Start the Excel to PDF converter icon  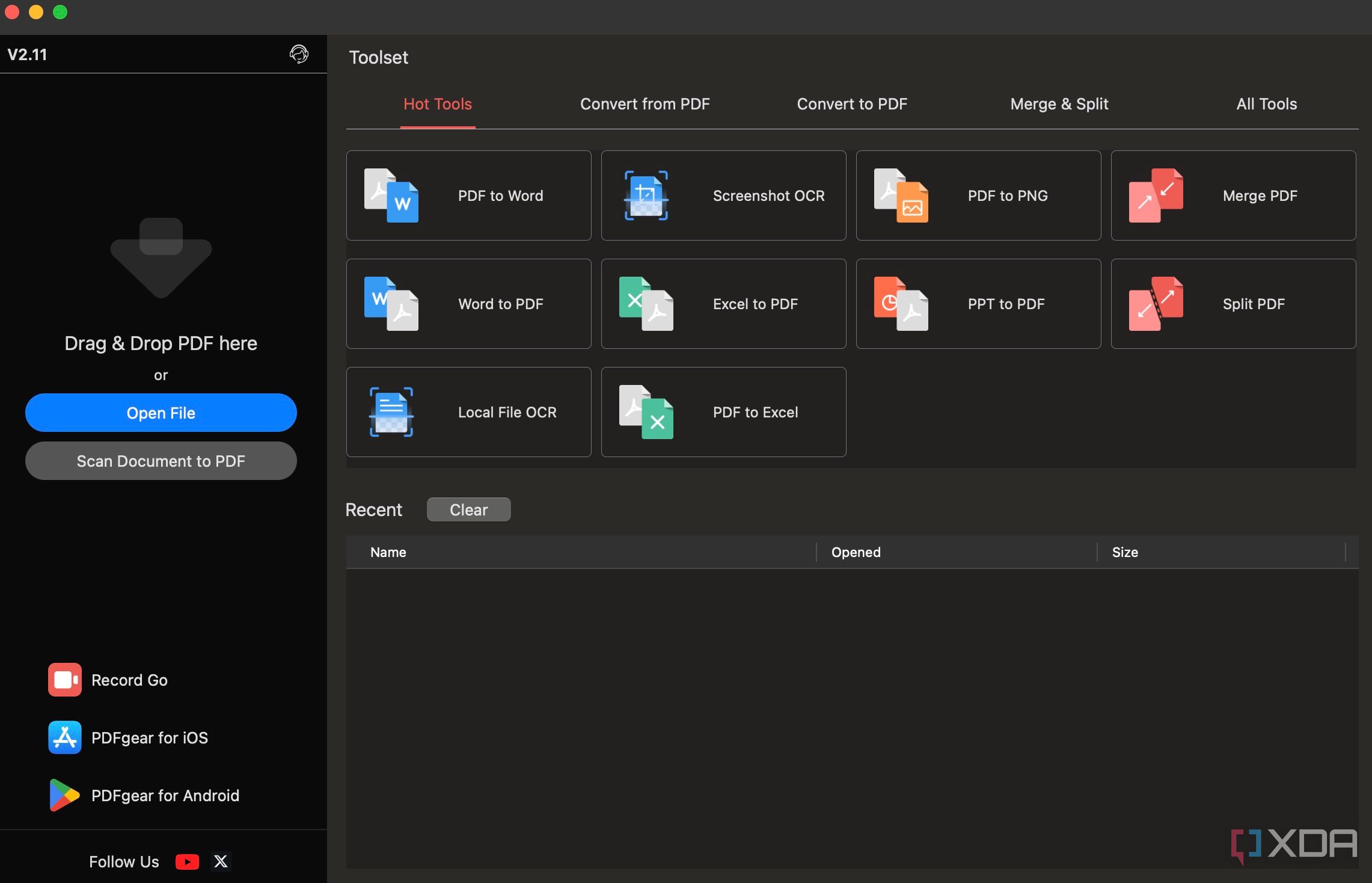tap(646, 304)
